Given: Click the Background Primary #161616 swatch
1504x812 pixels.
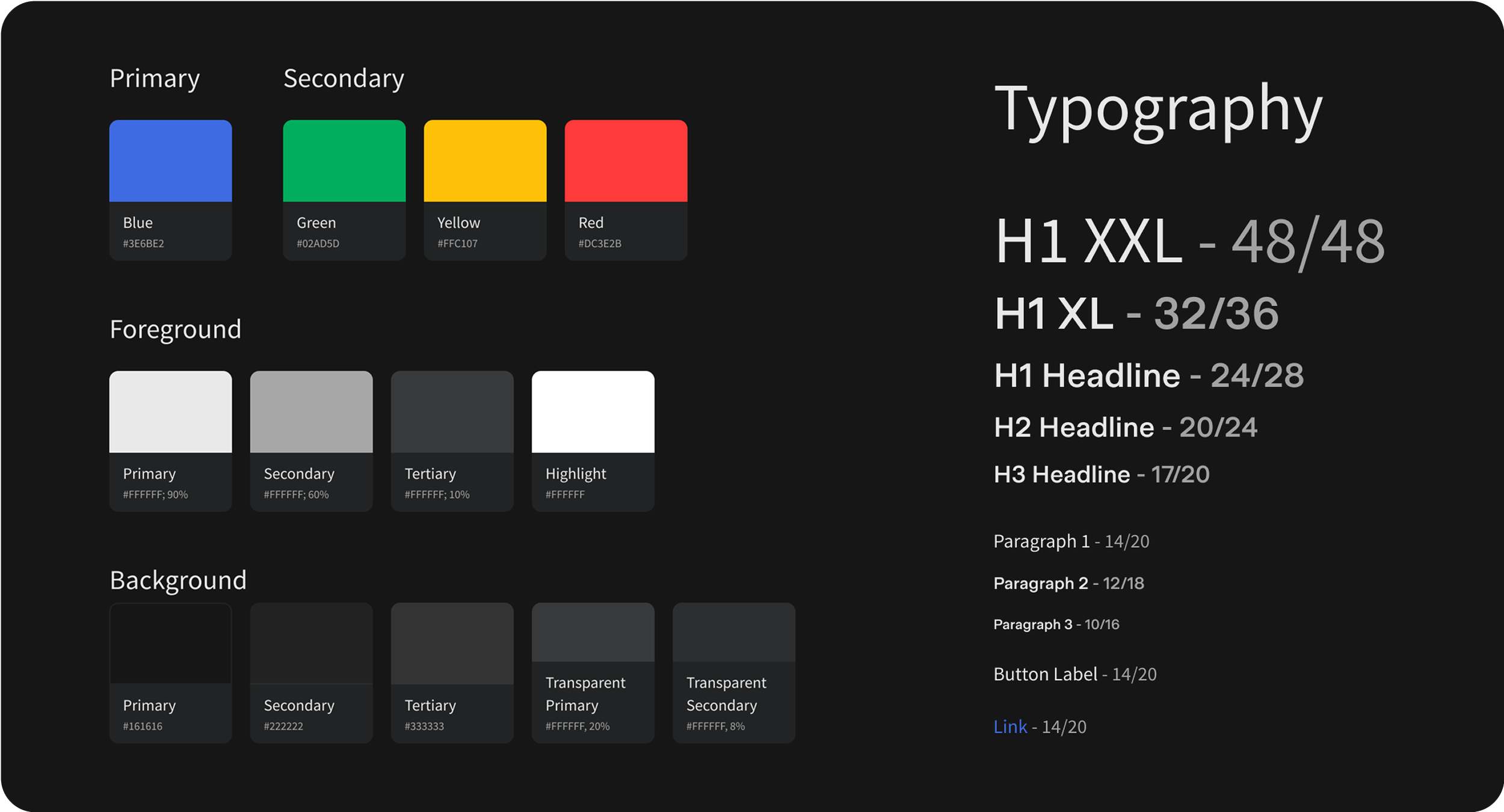Looking at the screenshot, I should (170, 644).
